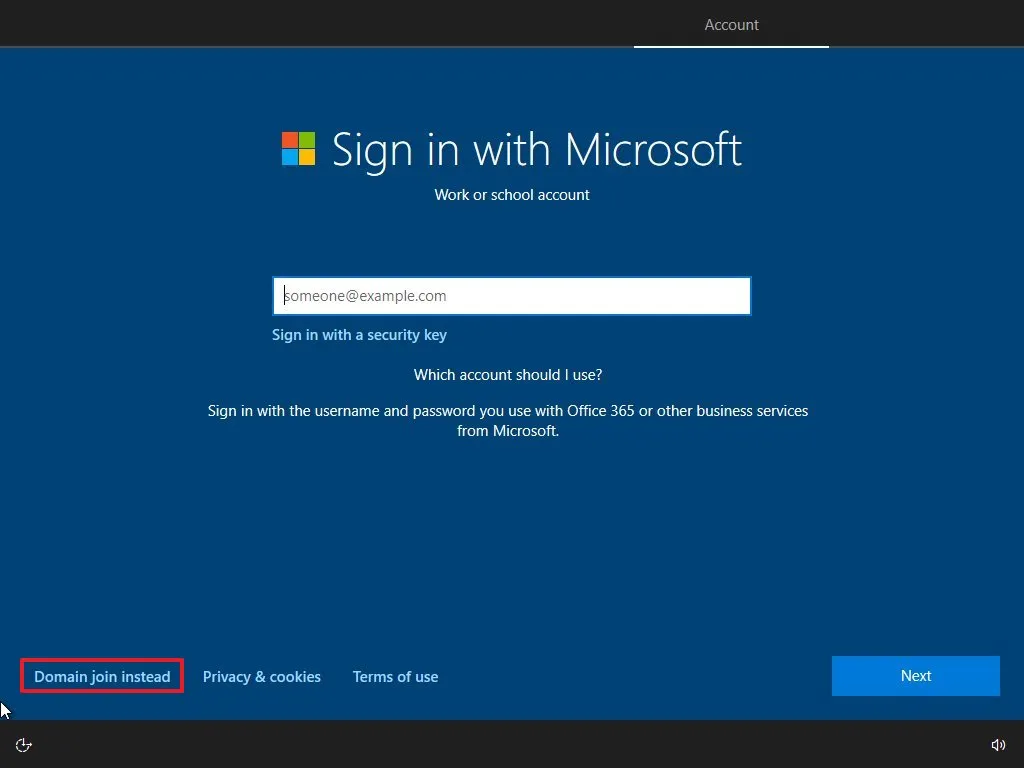The height and width of the screenshot is (768, 1024).
Task: Expand 'Which account should I use?' help
Action: [x=508, y=374]
